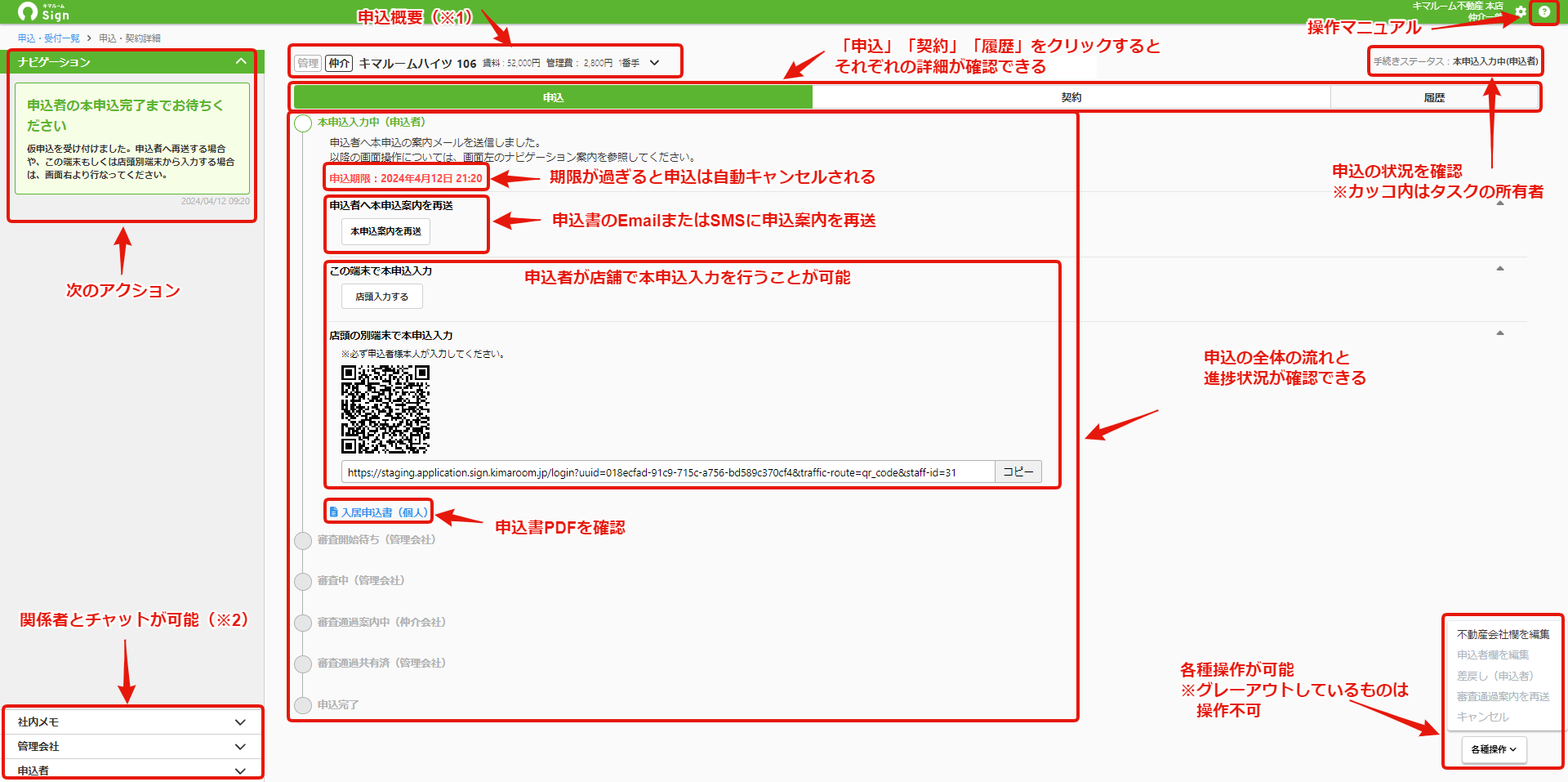The image size is (1568, 782).
Task: Click the 申込期限：2024年4月12日 21:20 text
Action: (406, 178)
